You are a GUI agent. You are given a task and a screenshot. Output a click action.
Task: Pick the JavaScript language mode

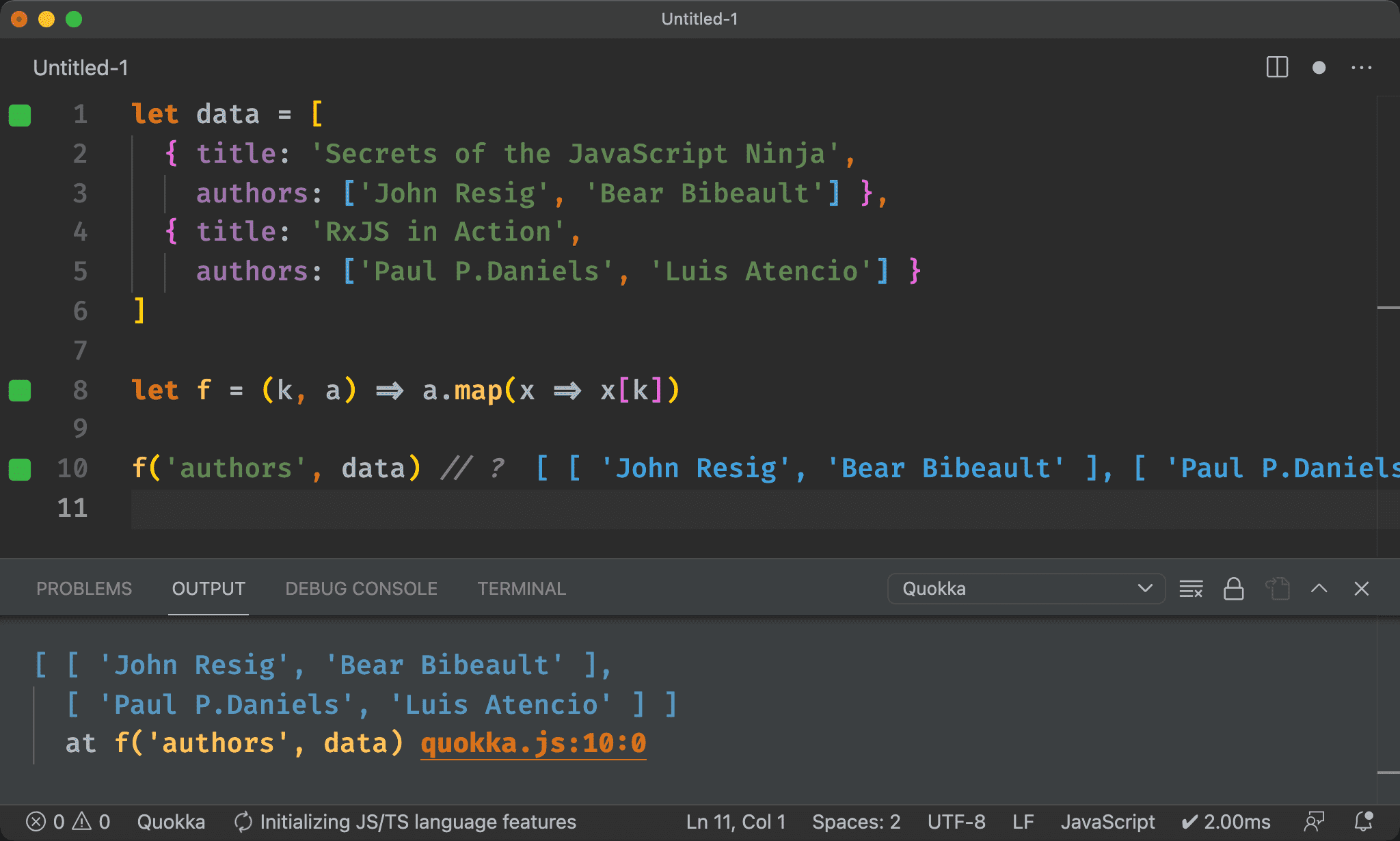1107,822
